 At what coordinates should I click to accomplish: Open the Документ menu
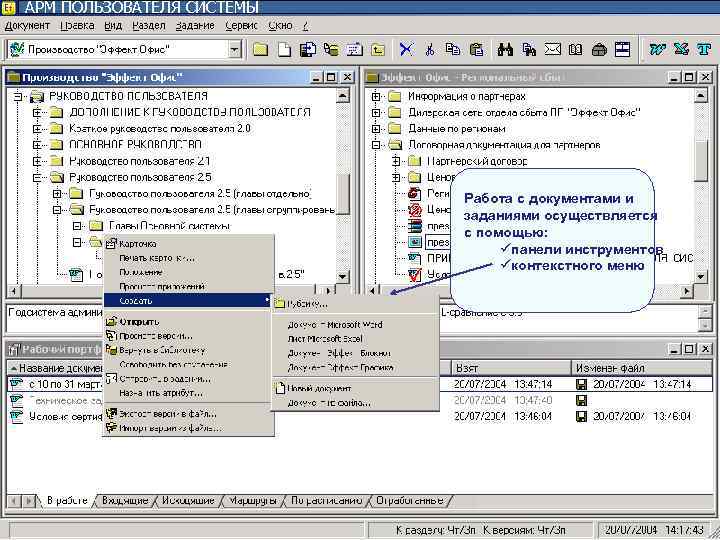coord(27,26)
